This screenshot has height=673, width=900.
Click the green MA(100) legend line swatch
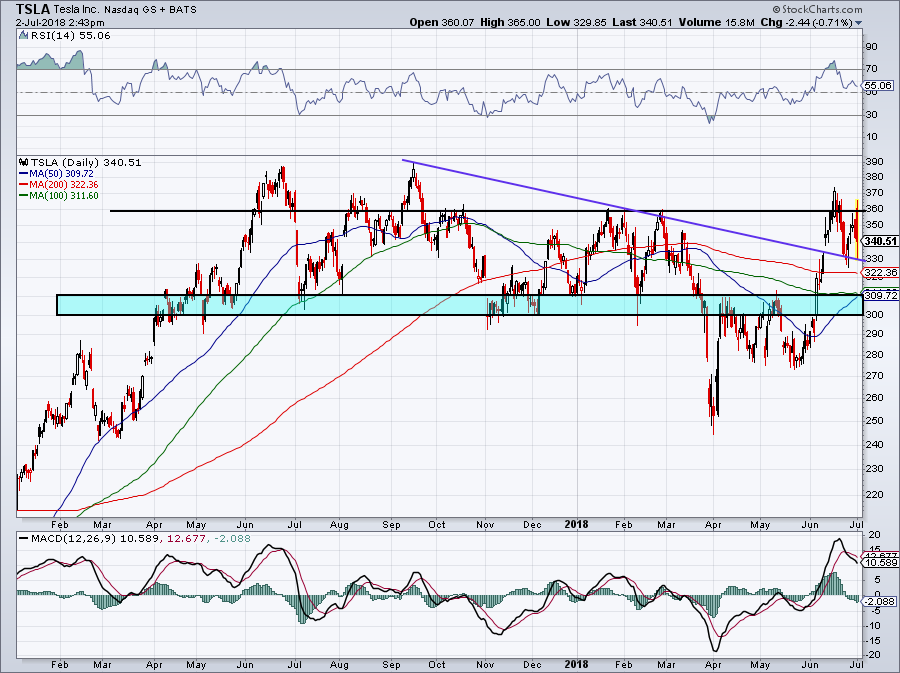[24, 196]
